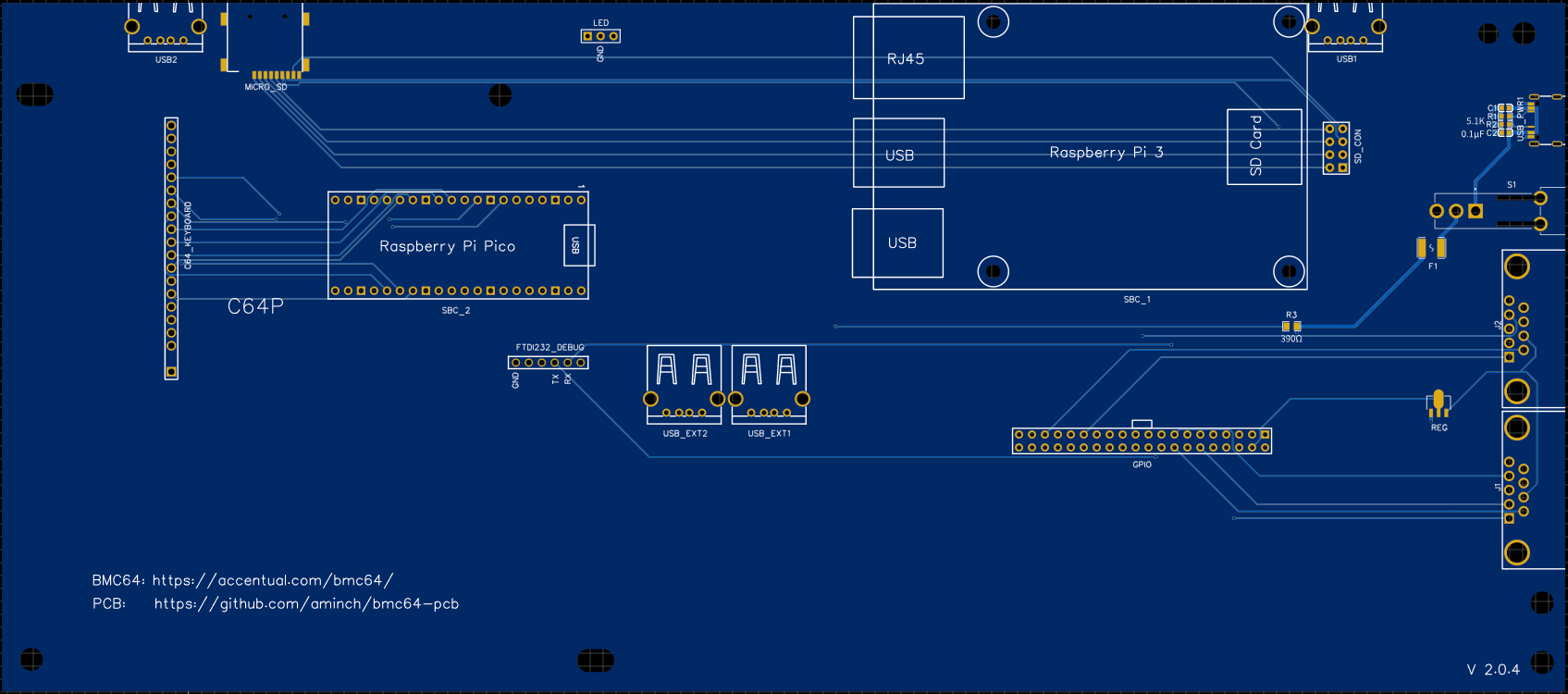Select the FTDI232_DEBUG header label
The width and height of the screenshot is (1568, 694).
[x=550, y=348]
